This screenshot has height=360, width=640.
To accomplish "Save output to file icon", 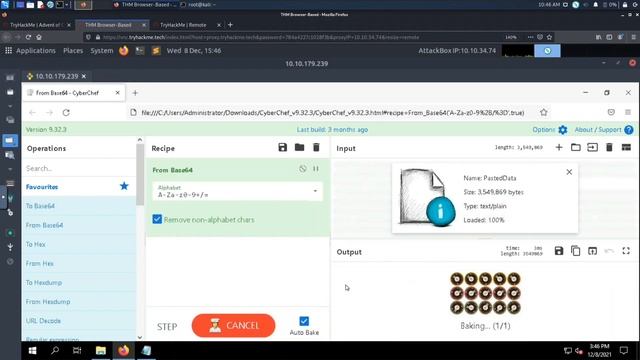I will pyautogui.click(x=559, y=251).
